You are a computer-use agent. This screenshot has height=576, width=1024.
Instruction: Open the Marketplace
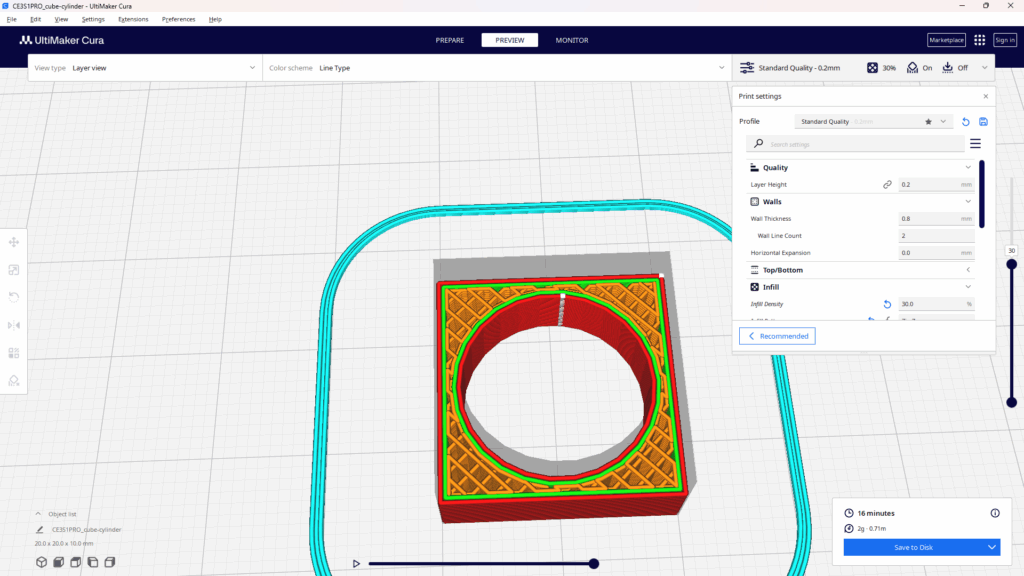(945, 40)
